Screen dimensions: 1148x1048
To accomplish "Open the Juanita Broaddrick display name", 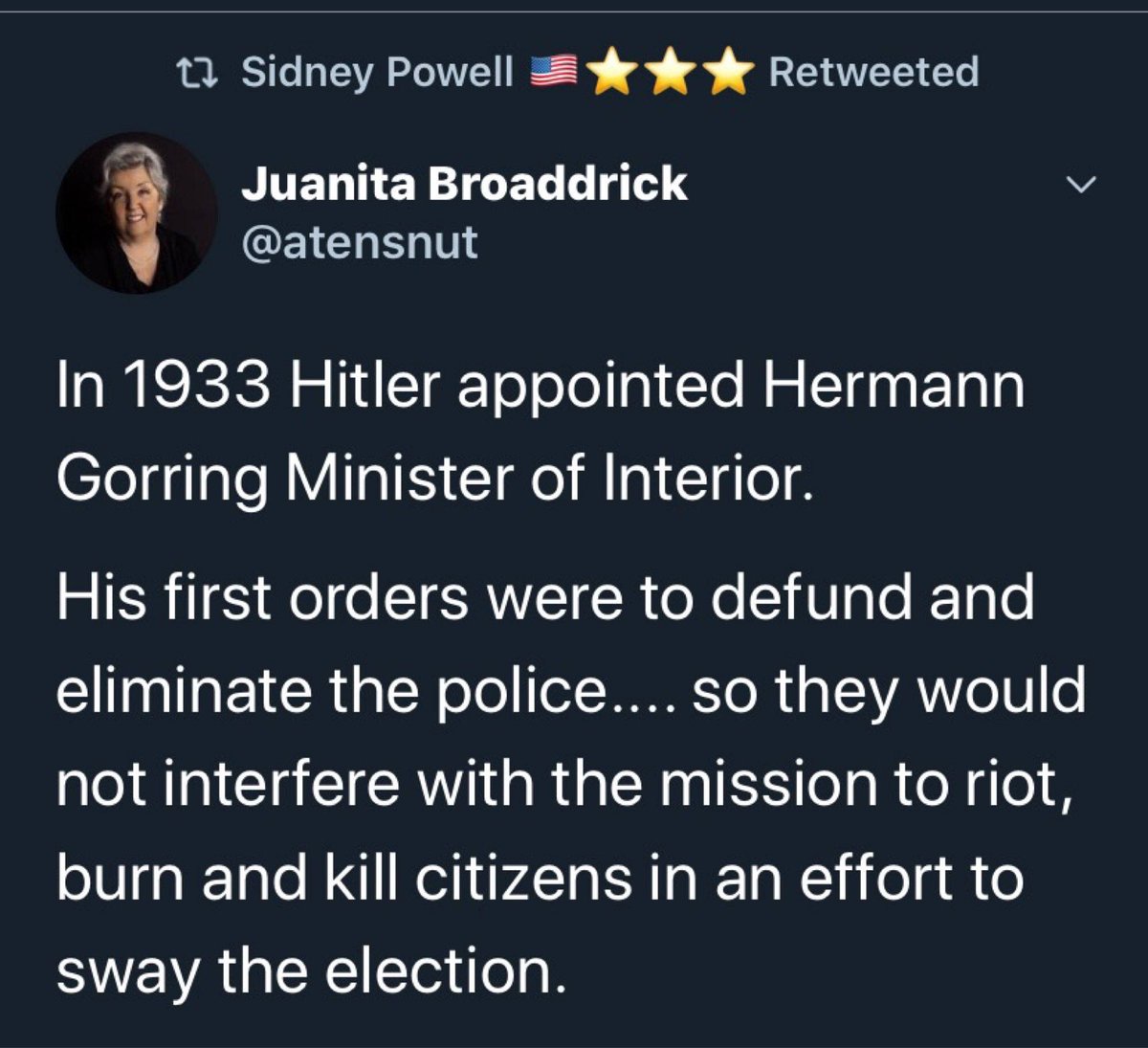I will click(464, 183).
